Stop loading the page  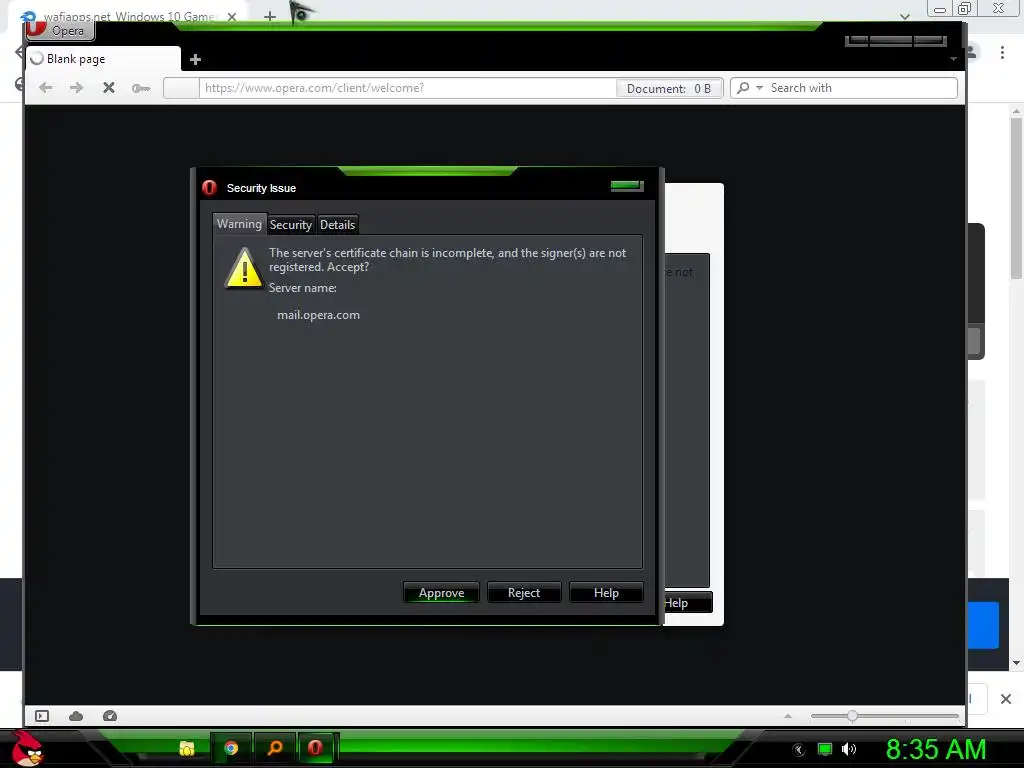tap(109, 88)
